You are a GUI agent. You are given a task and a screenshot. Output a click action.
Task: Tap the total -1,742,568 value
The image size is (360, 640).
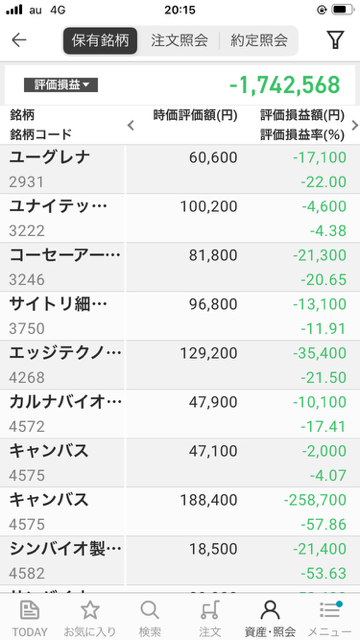point(284,85)
